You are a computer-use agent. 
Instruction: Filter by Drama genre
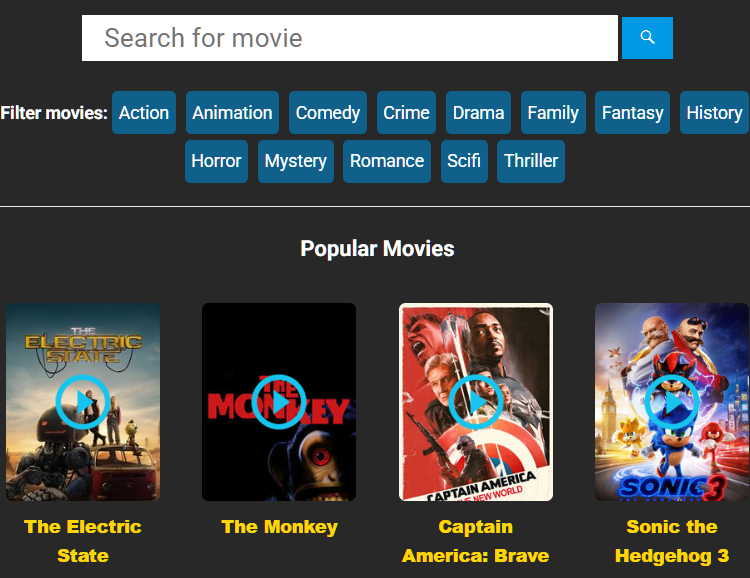(x=478, y=113)
